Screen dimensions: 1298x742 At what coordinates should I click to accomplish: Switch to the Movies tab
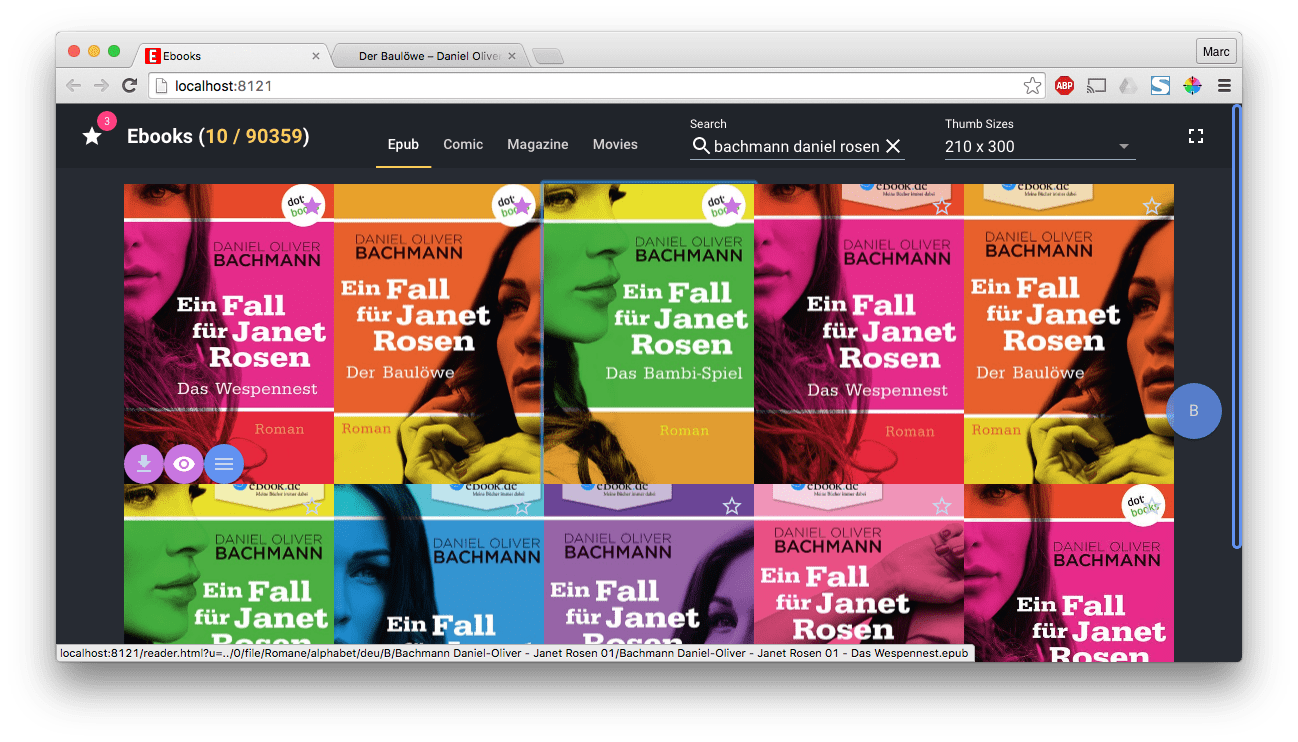615,145
